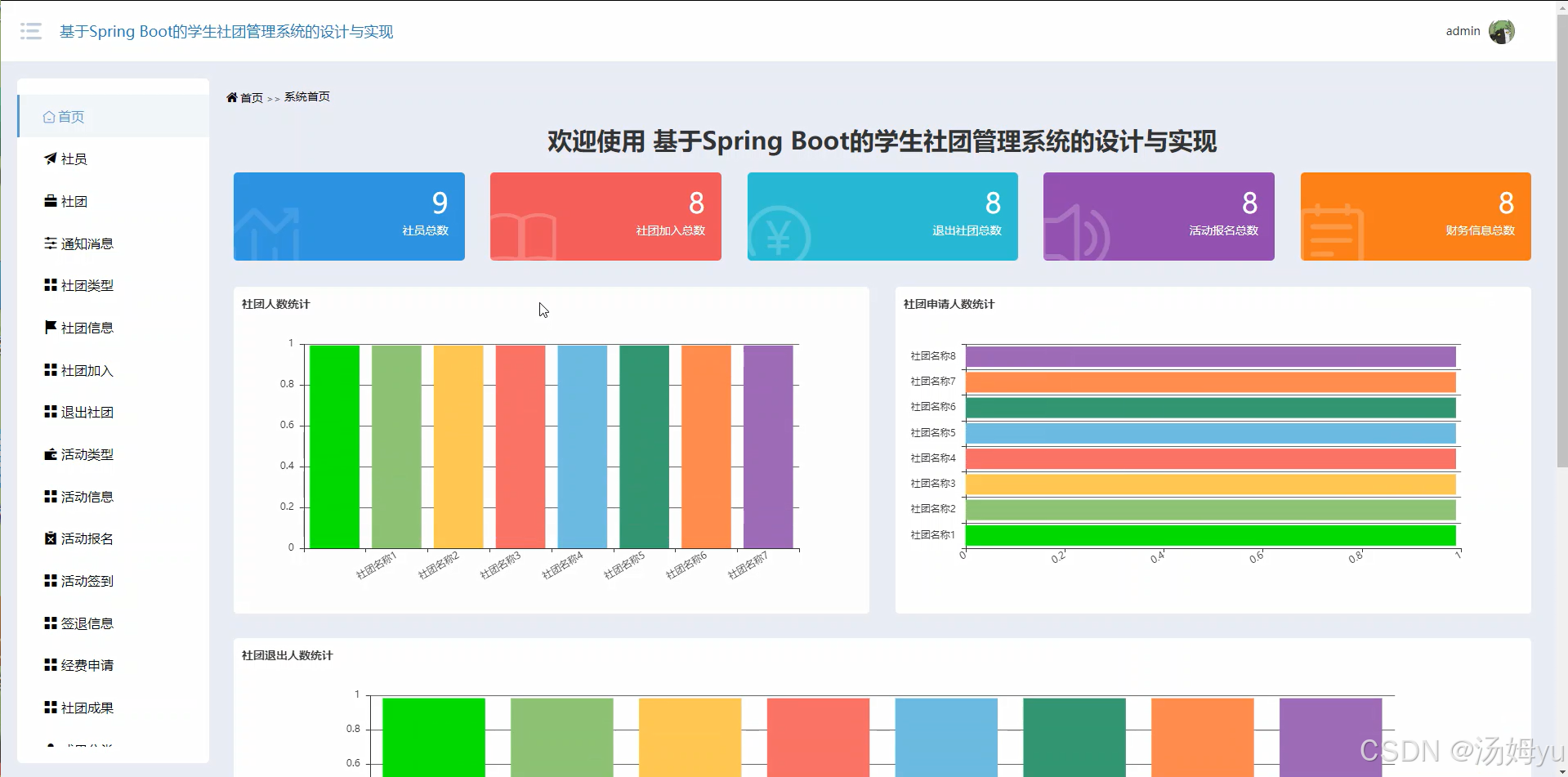Click the grid icon beside 社团类型
The image size is (1568, 777).
[x=51, y=285]
